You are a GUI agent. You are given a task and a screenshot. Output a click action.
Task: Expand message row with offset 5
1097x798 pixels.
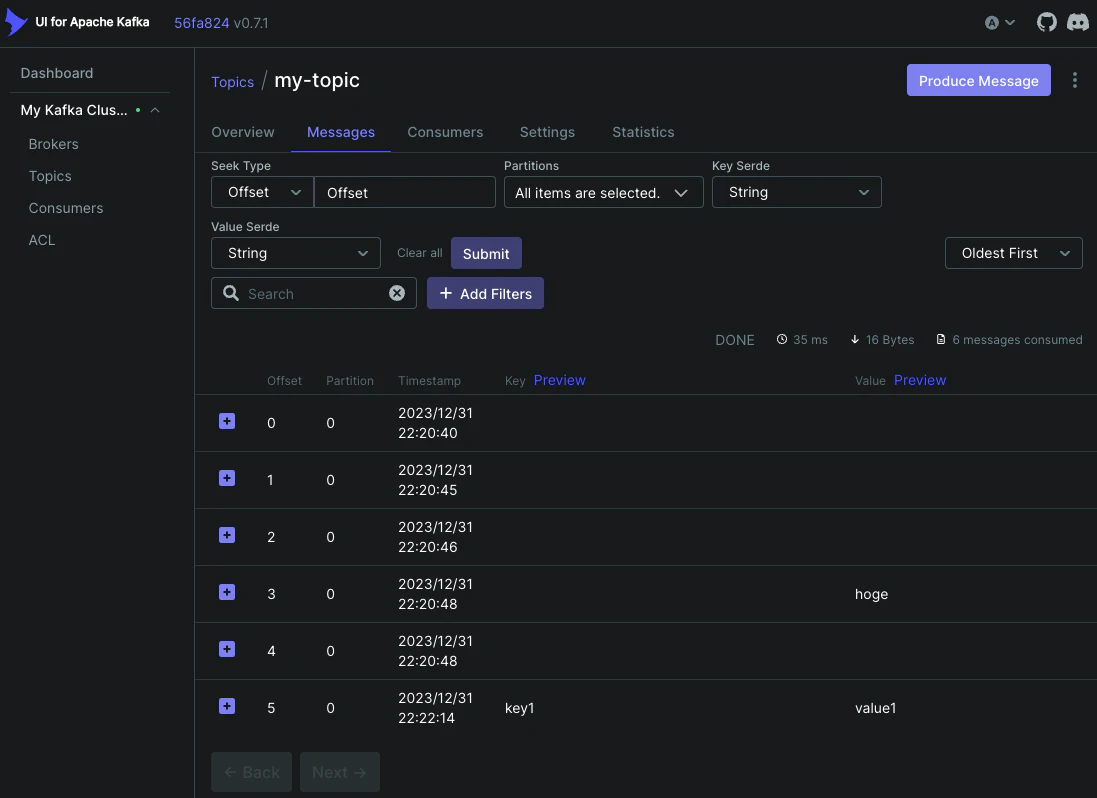click(227, 706)
